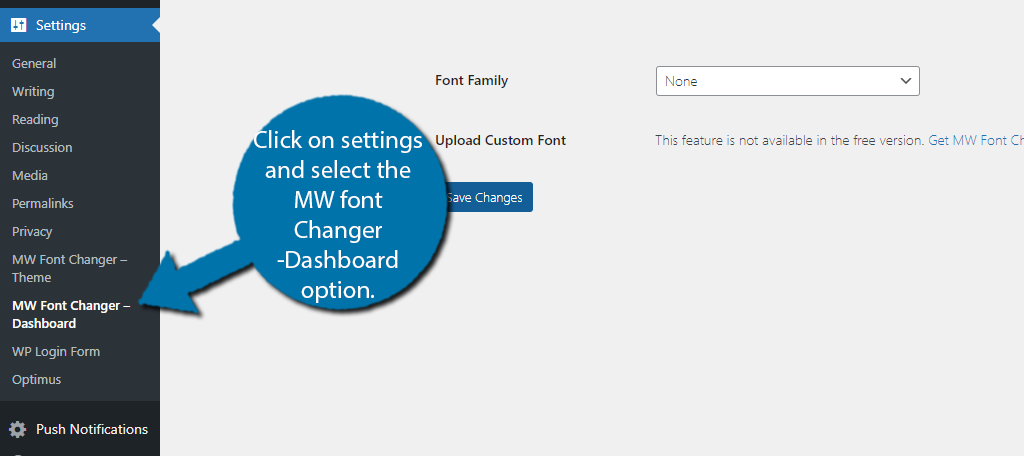The image size is (1024, 456).
Task: Open Optimus settings
Action: [x=37, y=380]
